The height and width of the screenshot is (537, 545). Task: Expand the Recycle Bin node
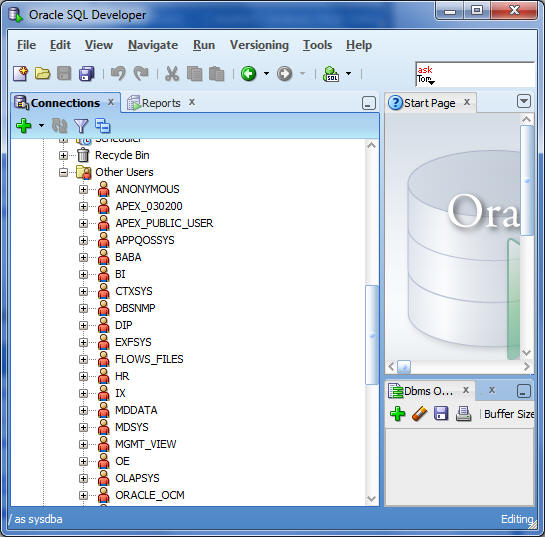63,155
